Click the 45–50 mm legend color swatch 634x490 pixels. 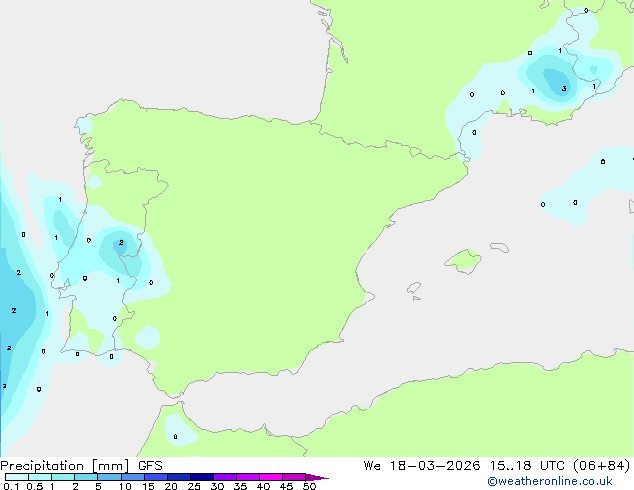pos(294,477)
